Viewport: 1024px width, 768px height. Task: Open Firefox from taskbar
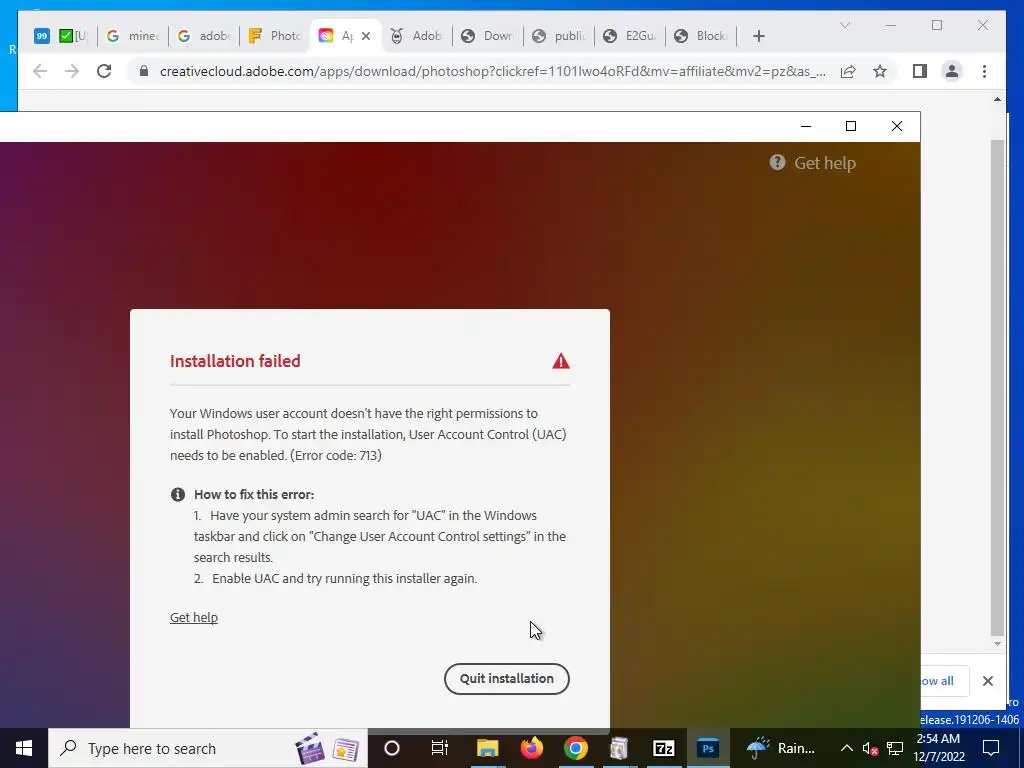pyautogui.click(x=531, y=748)
